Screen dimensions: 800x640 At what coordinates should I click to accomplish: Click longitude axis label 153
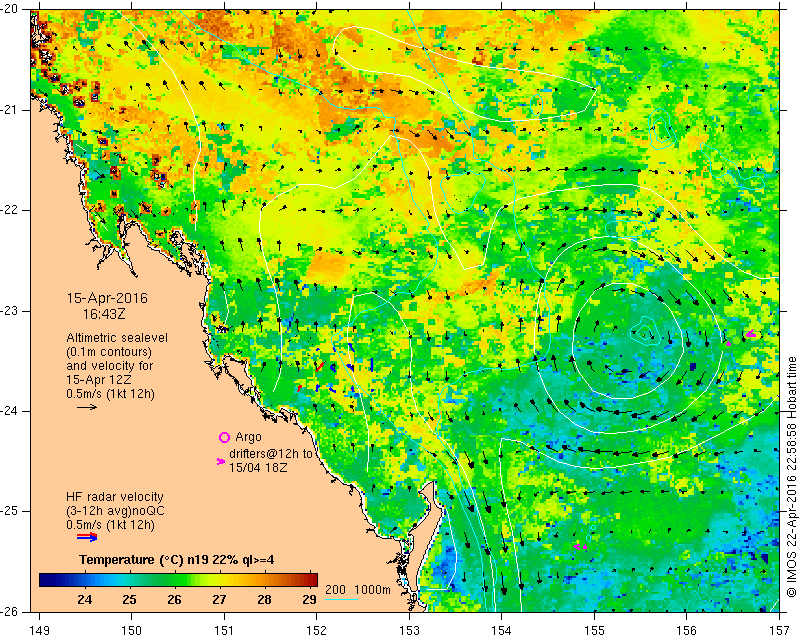pyautogui.click(x=409, y=630)
